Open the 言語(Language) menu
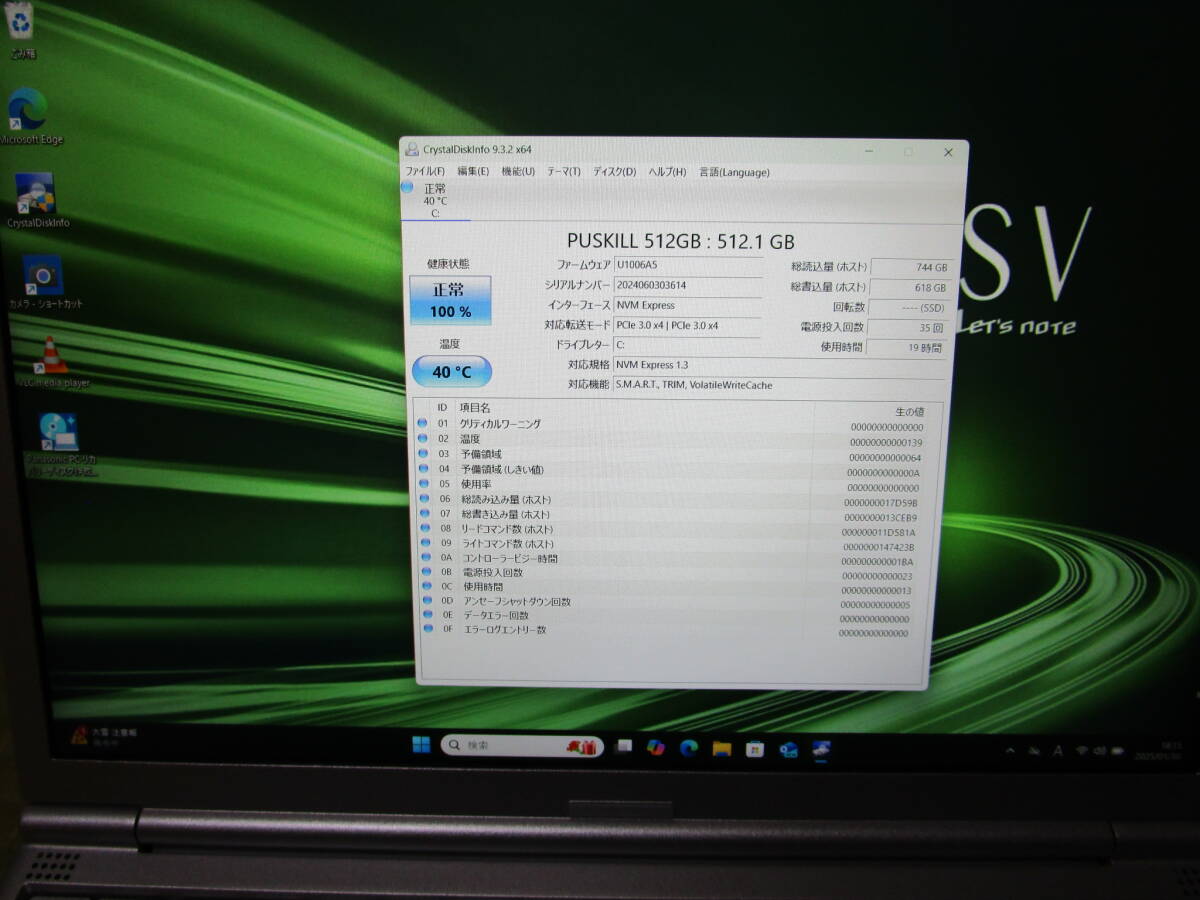This screenshot has height=900, width=1200. tap(734, 172)
